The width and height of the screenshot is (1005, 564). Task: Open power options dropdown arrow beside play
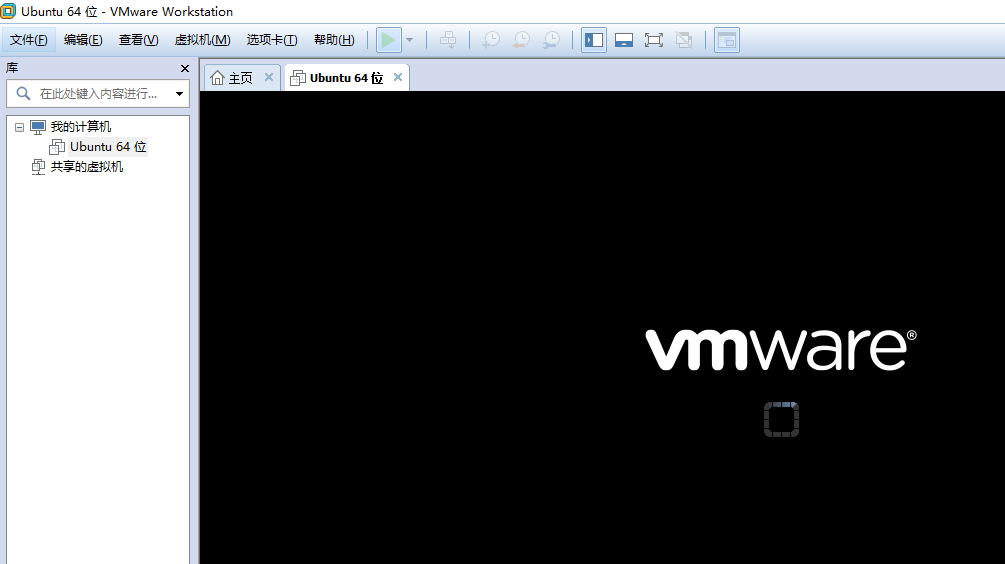pyautogui.click(x=410, y=40)
